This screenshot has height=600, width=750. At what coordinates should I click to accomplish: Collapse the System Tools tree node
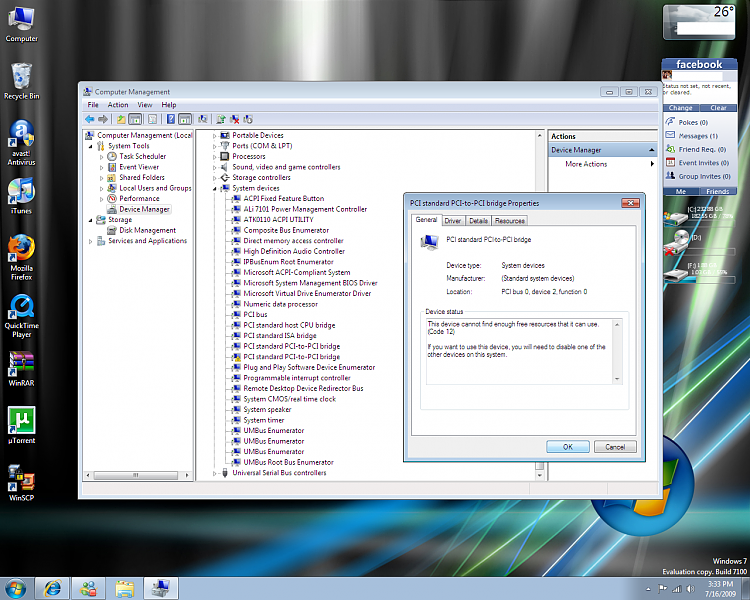pyautogui.click(x=90, y=146)
